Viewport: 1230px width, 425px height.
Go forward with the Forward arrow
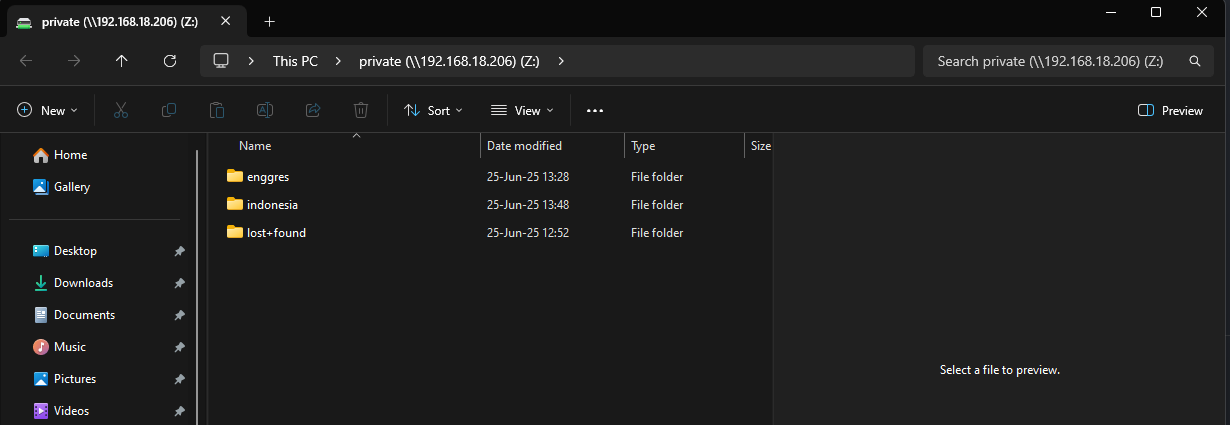tap(74, 61)
